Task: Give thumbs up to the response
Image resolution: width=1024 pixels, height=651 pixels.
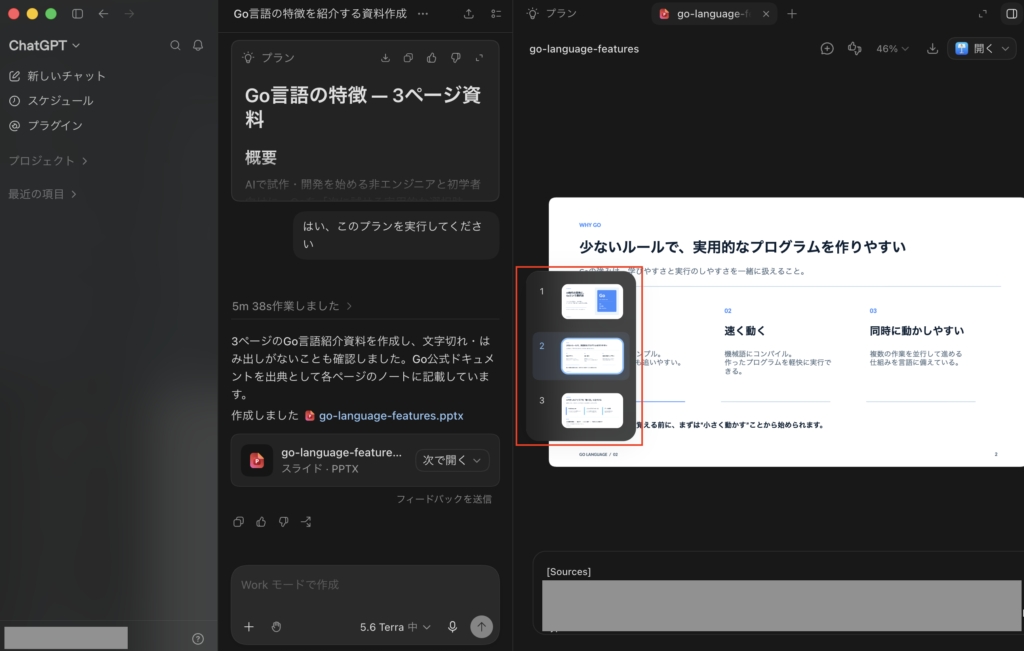Action: [x=261, y=522]
